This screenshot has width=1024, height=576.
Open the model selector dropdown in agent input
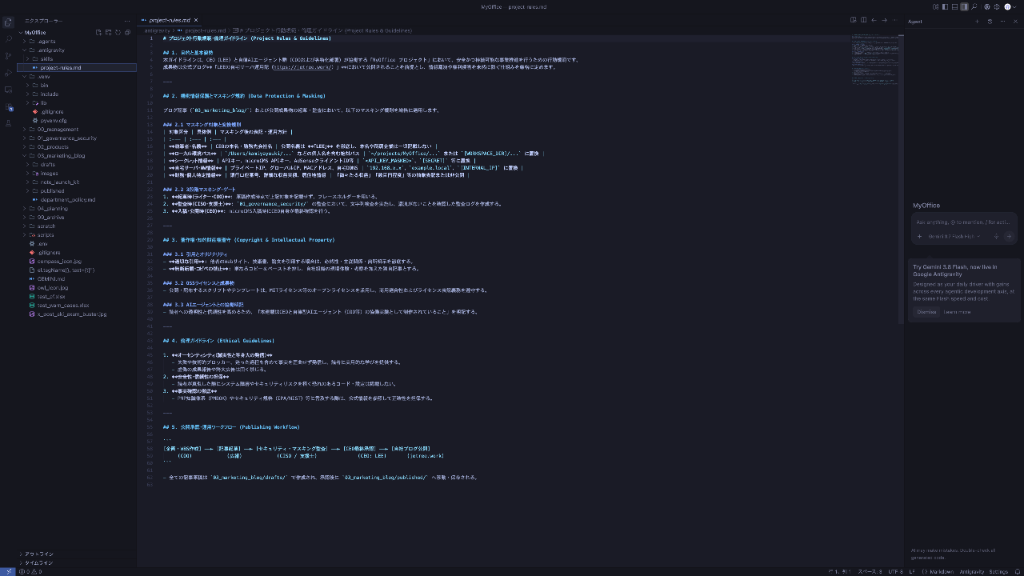pos(954,236)
